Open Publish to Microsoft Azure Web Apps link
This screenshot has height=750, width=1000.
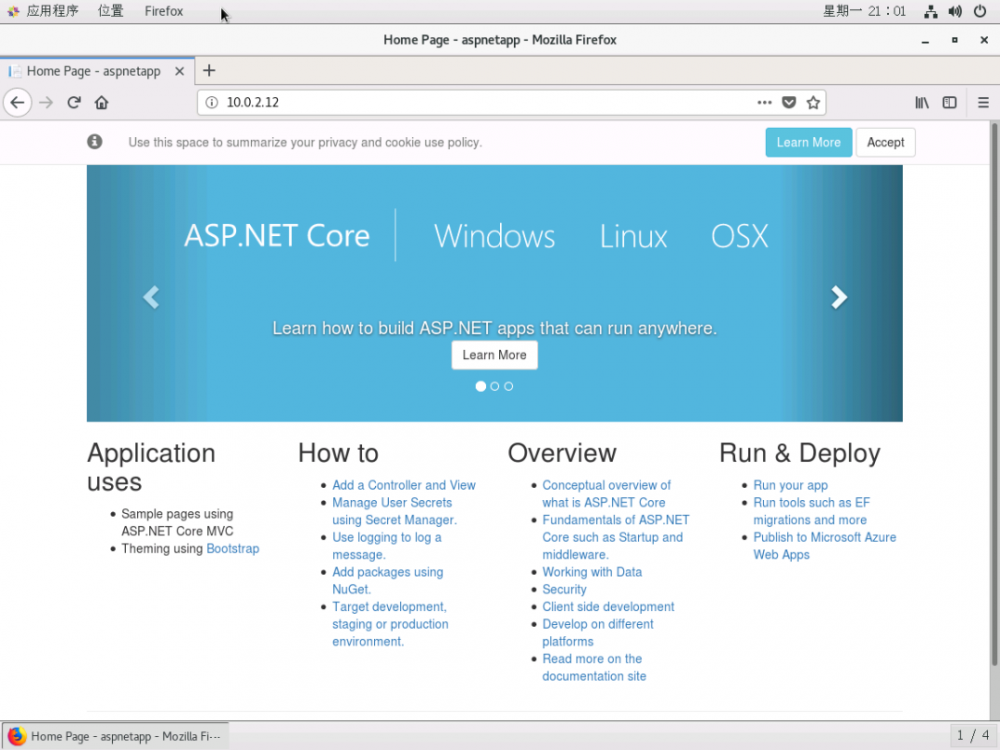[x=825, y=546]
